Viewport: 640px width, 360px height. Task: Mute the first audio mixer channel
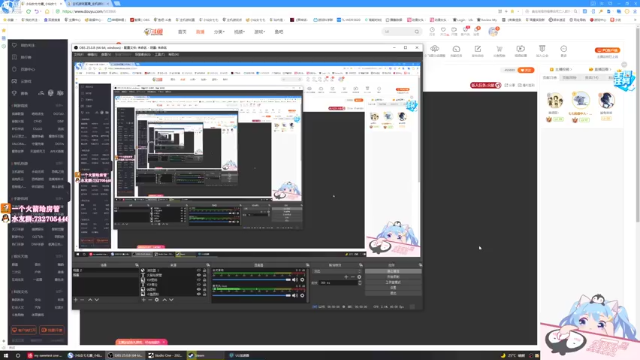click(295, 280)
